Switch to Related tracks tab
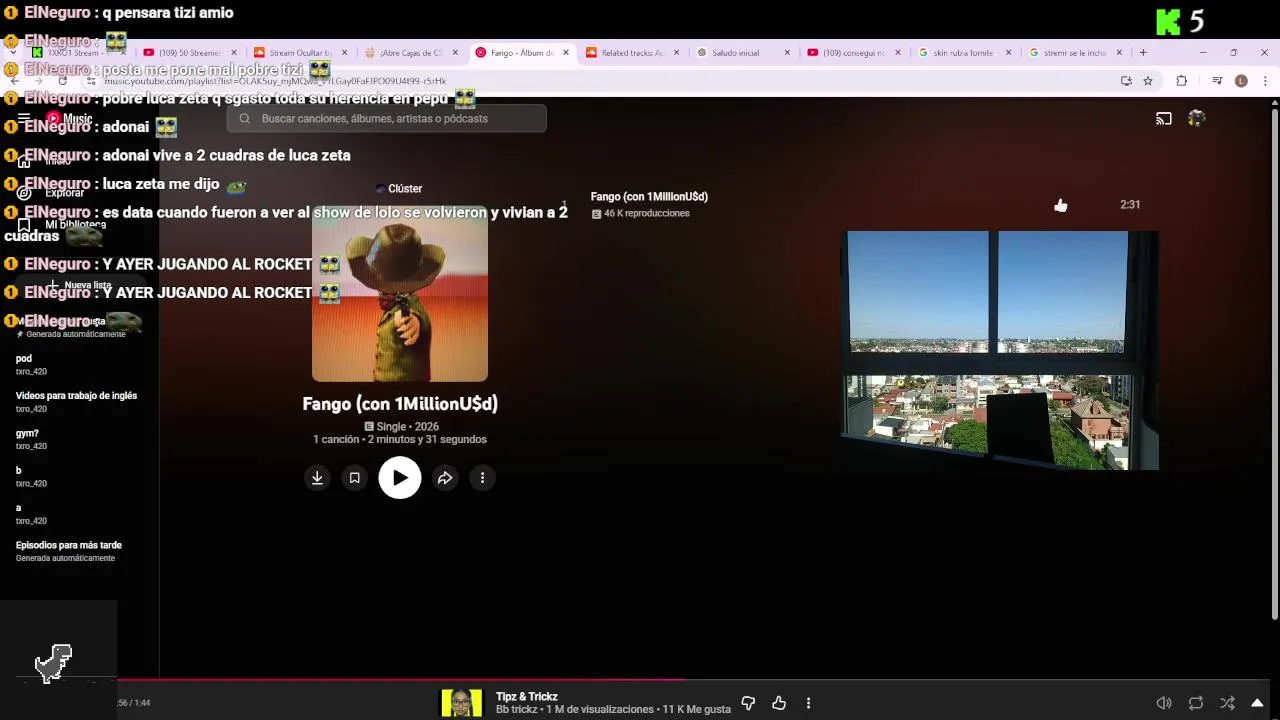The image size is (1280, 720). click(x=632, y=53)
